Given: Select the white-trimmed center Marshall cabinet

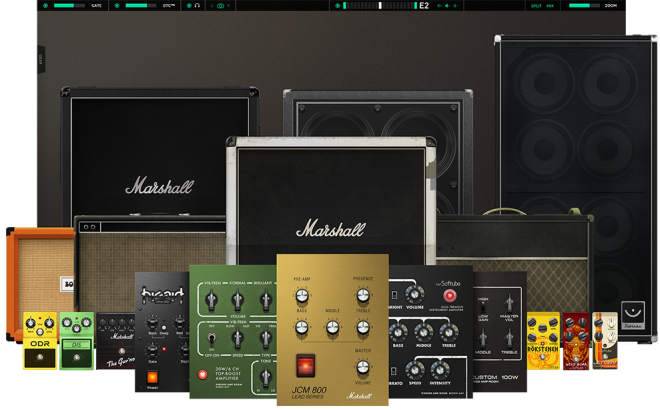Looking at the screenshot, I should pyautogui.click(x=331, y=201).
